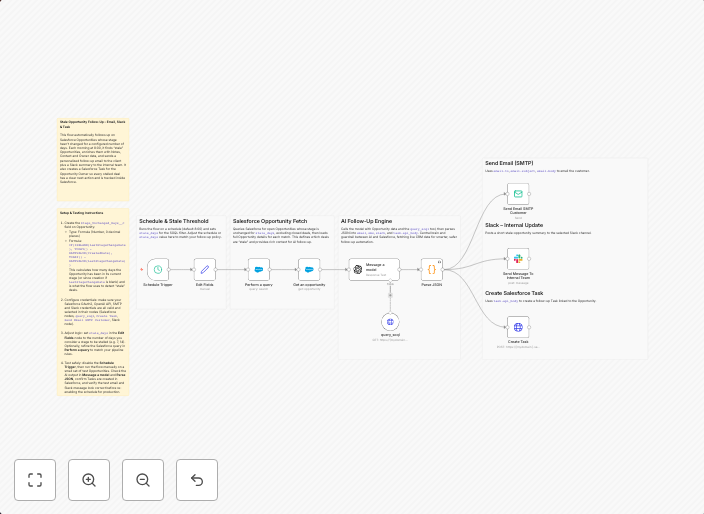Click the Send Email (SMTP) heading

pos(509,163)
